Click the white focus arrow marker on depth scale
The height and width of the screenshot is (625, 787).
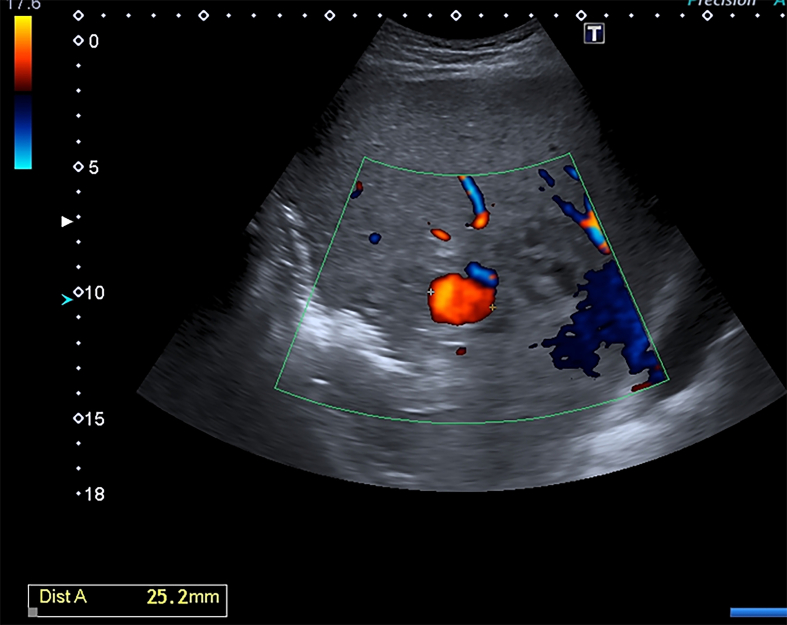tap(67, 221)
